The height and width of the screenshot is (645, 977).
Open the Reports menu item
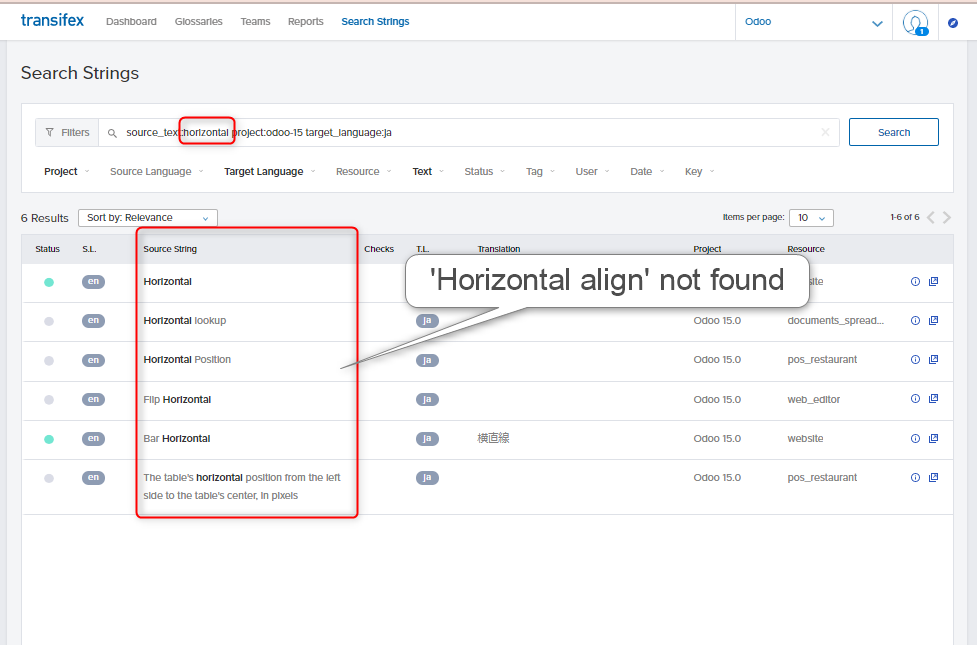306,21
